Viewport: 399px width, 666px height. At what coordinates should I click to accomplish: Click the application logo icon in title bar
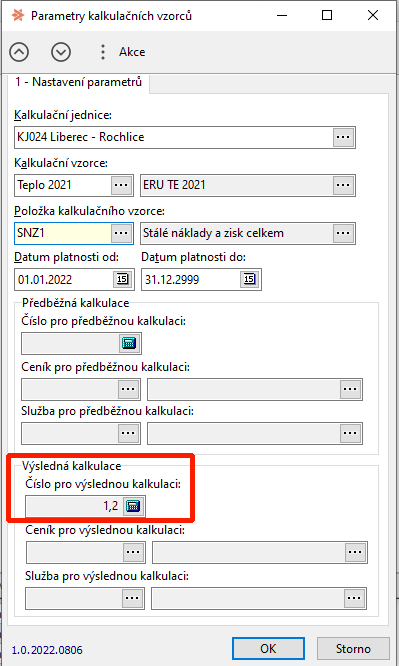point(18,15)
